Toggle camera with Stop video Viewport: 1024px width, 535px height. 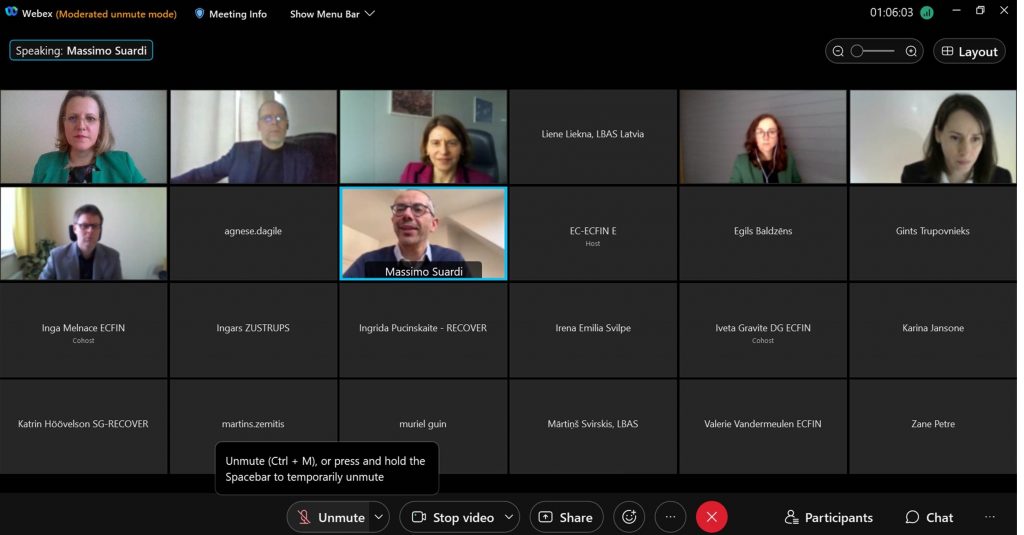point(452,517)
